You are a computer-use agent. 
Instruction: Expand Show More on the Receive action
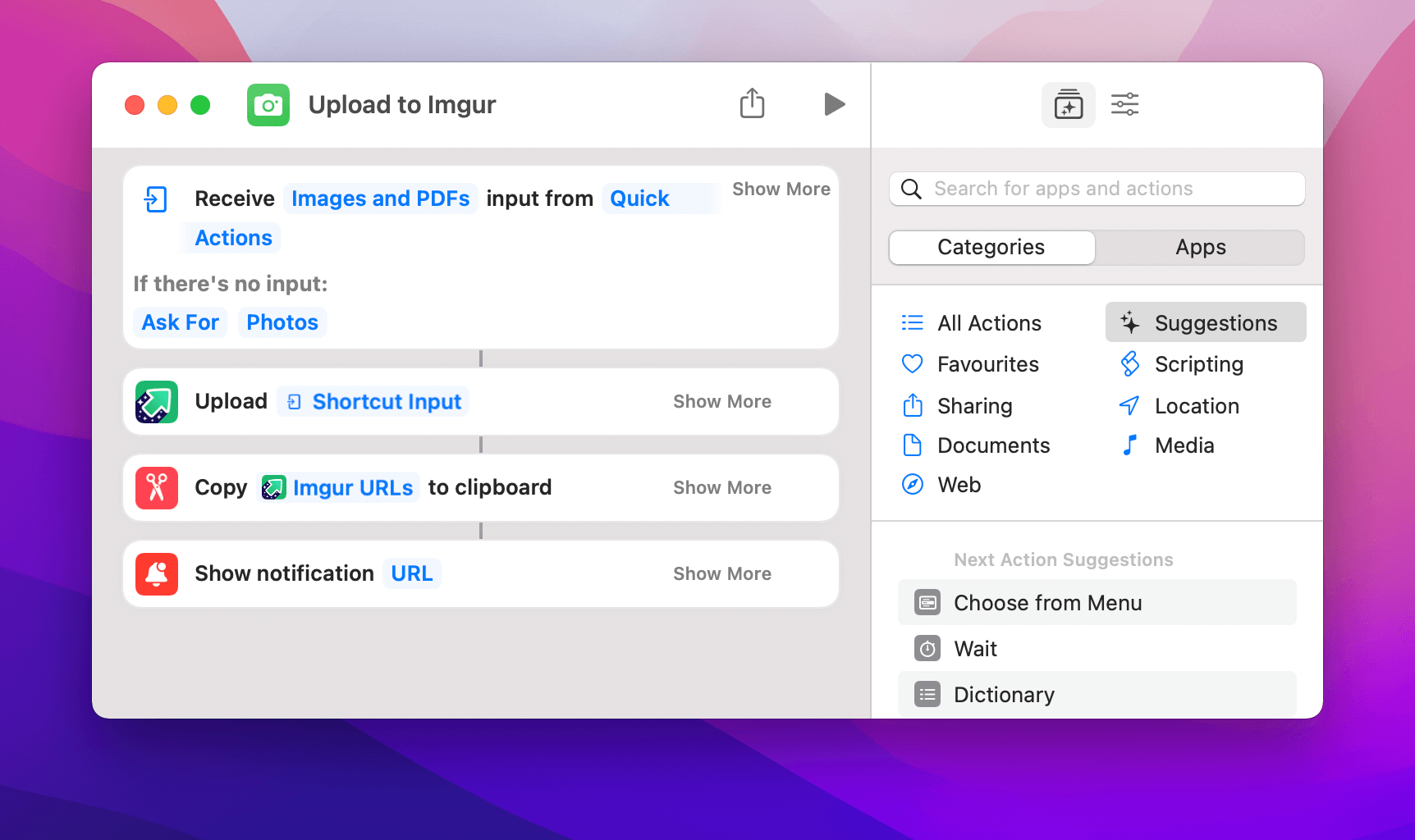pyautogui.click(x=781, y=189)
